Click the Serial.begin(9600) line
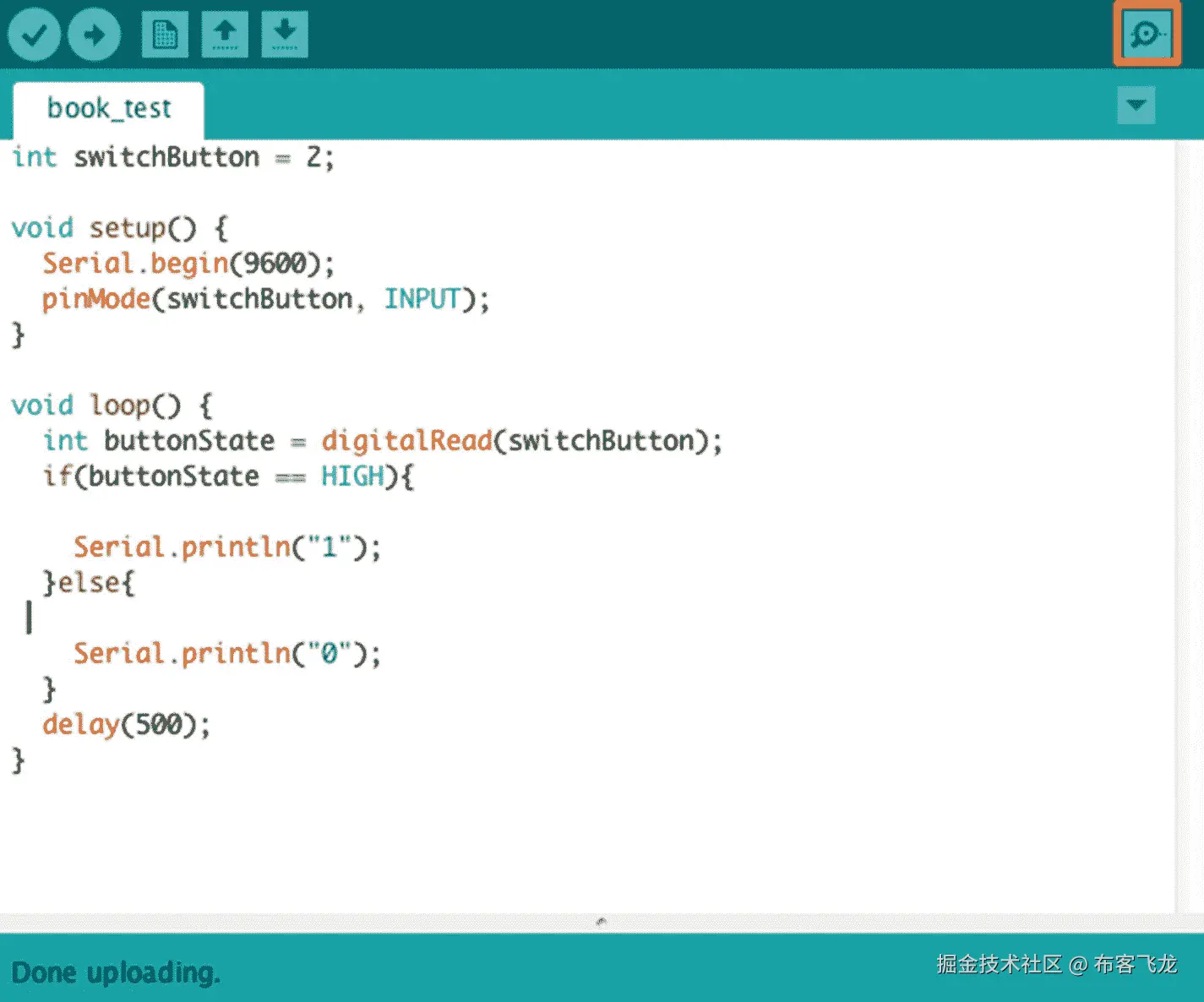Screen dimensions: 1204x1002 [x=186, y=263]
